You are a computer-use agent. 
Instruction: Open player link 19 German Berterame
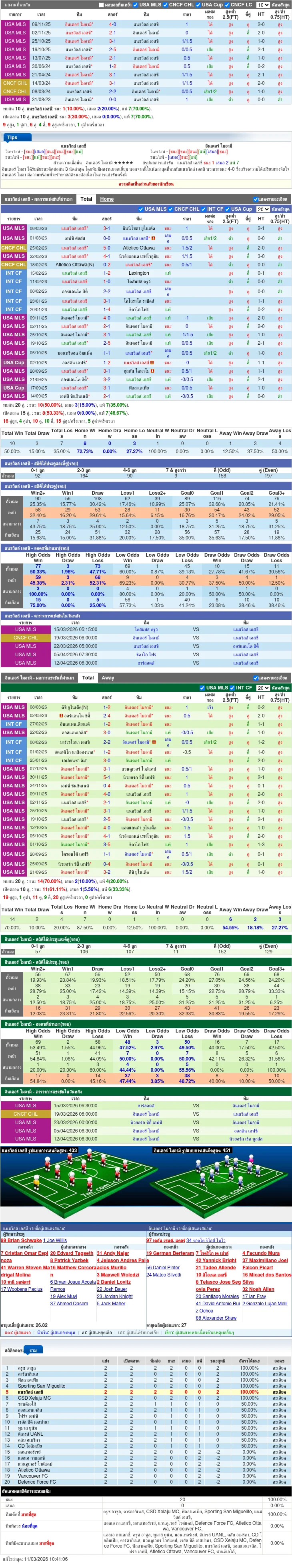click(170, 1253)
